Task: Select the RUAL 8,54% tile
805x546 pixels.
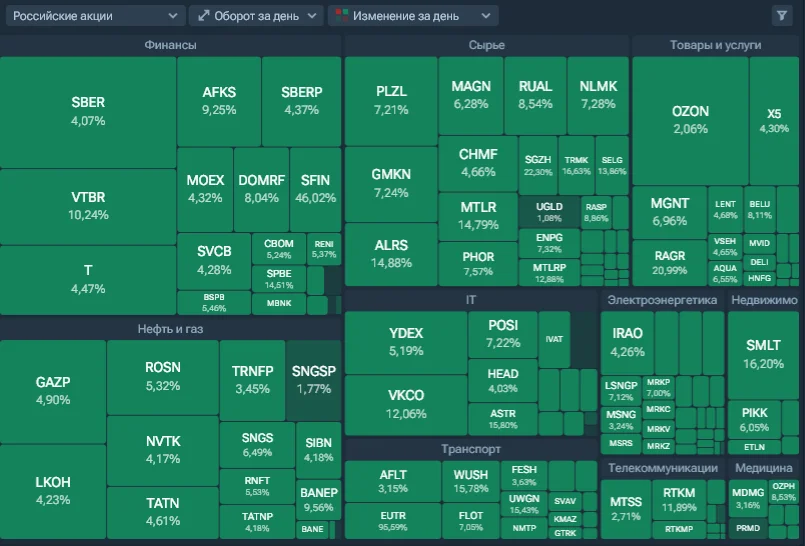Action: (x=535, y=95)
